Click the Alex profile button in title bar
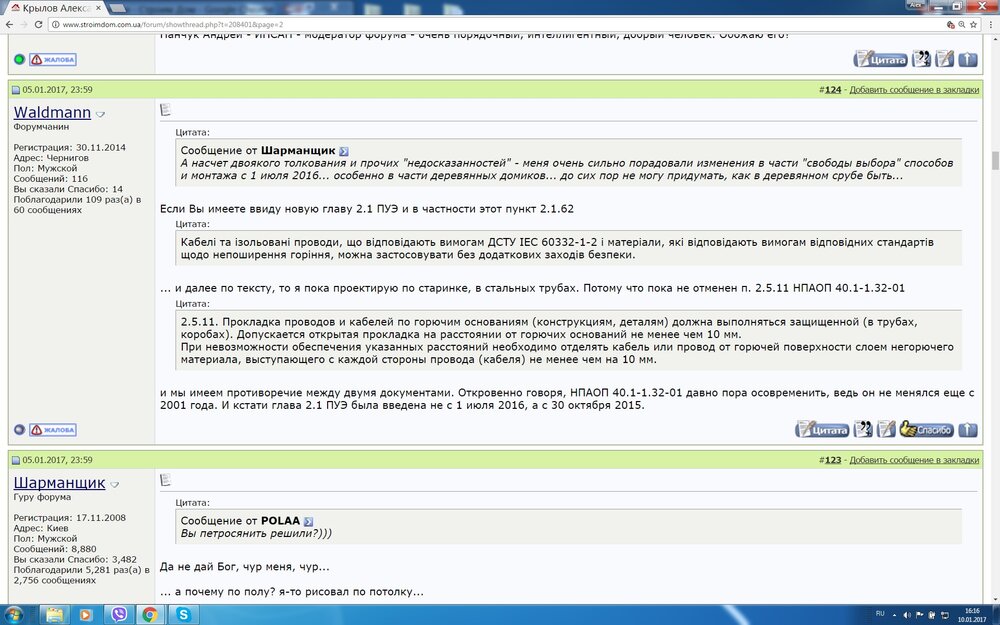Screen dimensions: 1000x625 [x=915, y=5]
